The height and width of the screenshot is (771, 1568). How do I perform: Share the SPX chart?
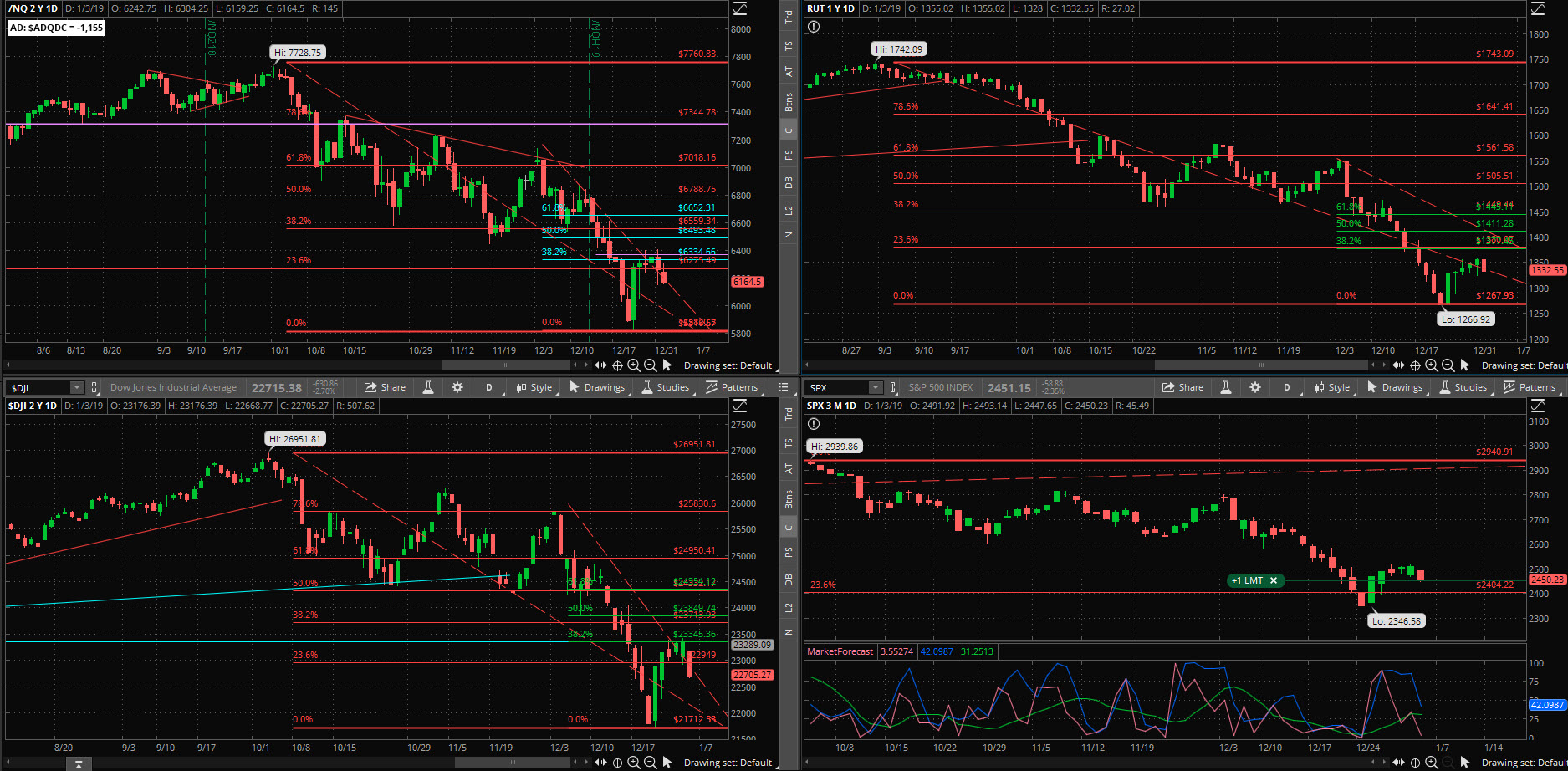(1183, 387)
